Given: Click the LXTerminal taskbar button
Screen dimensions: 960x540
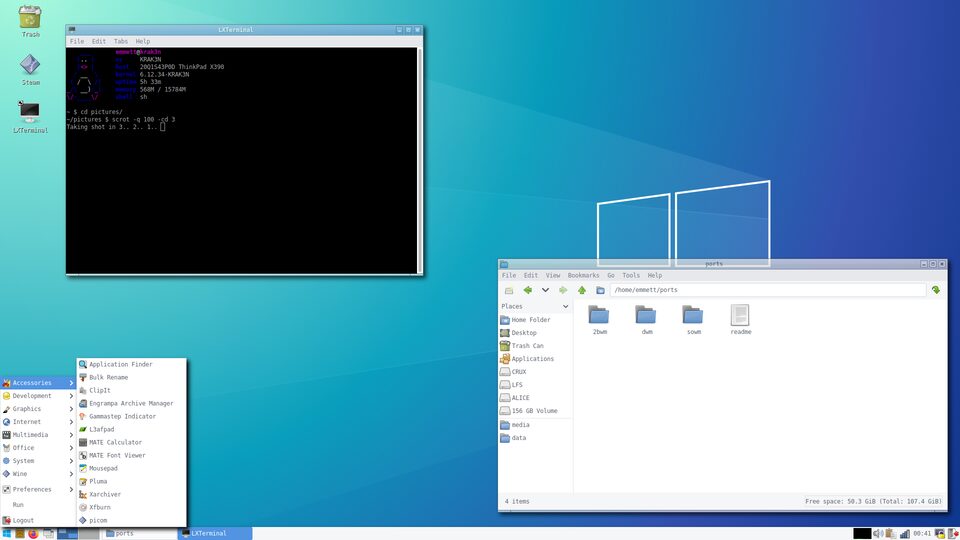Looking at the screenshot, I should coord(215,534).
